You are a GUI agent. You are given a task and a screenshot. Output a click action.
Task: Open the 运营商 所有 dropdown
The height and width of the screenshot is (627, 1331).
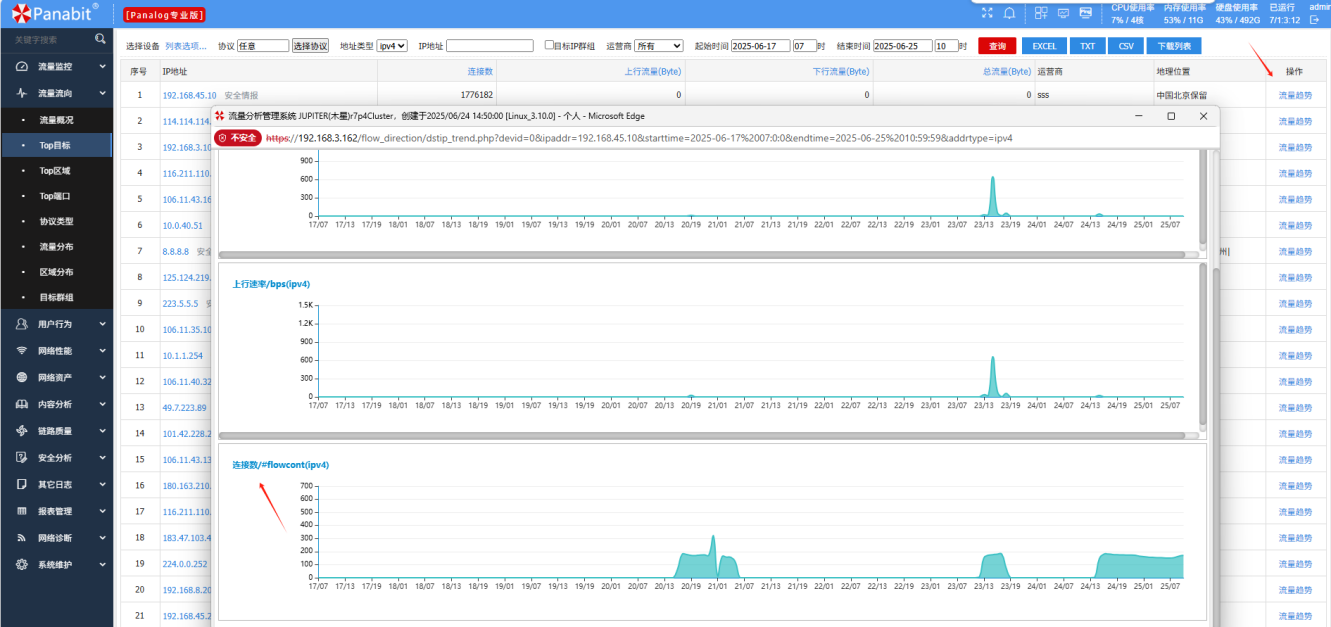tap(659, 46)
